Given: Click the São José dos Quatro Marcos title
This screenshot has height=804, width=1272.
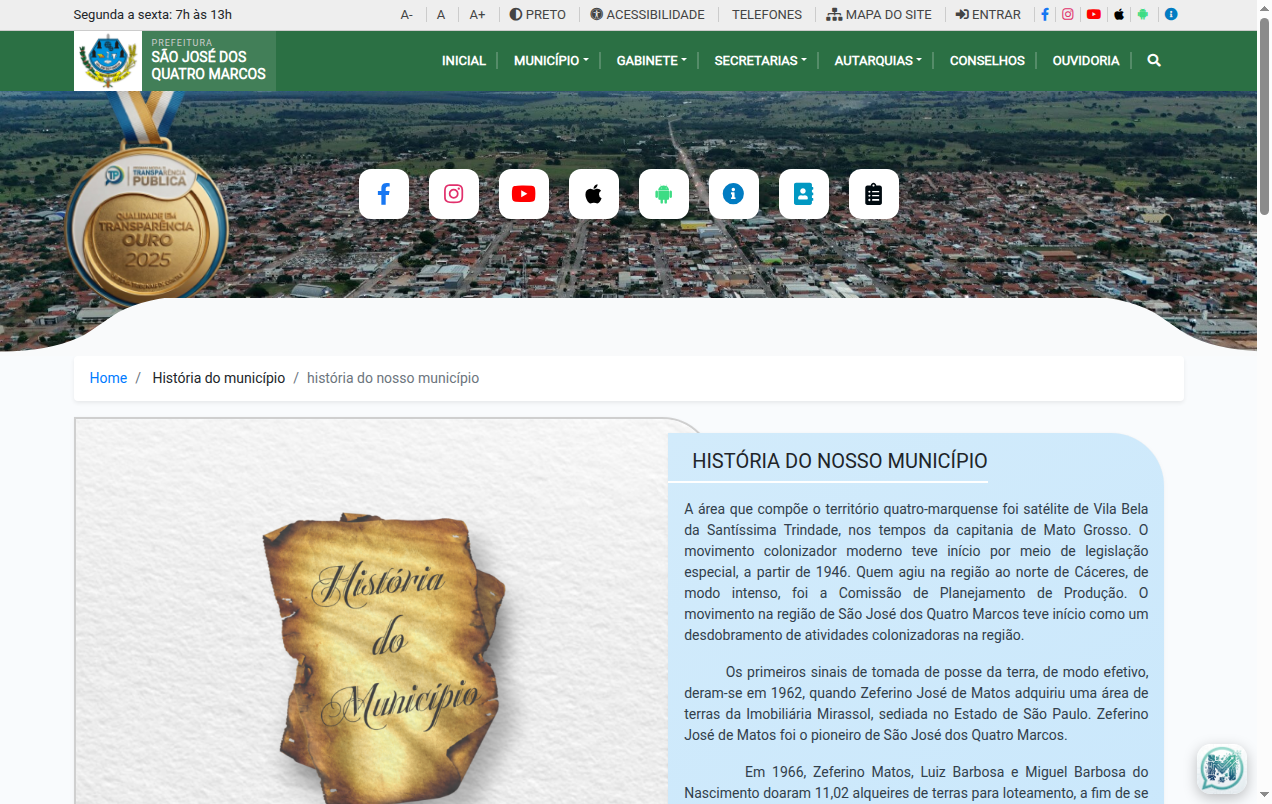Looking at the screenshot, I should pyautogui.click(x=209, y=66).
